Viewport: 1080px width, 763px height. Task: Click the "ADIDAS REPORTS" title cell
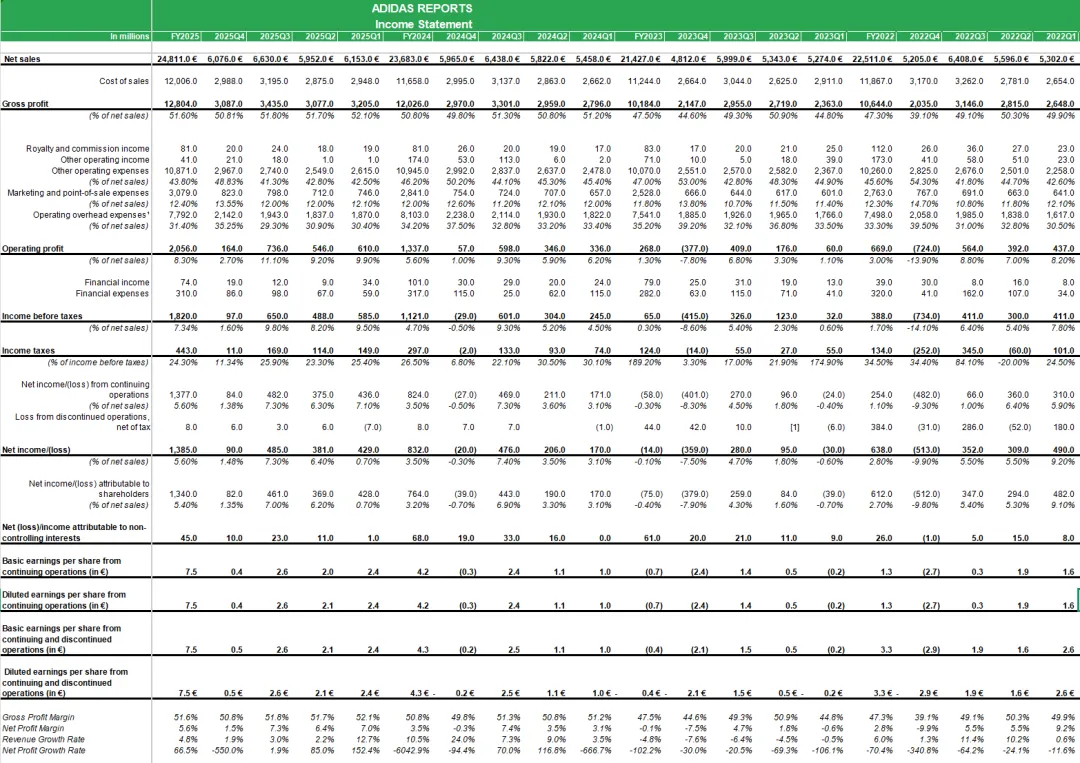[422, 8]
